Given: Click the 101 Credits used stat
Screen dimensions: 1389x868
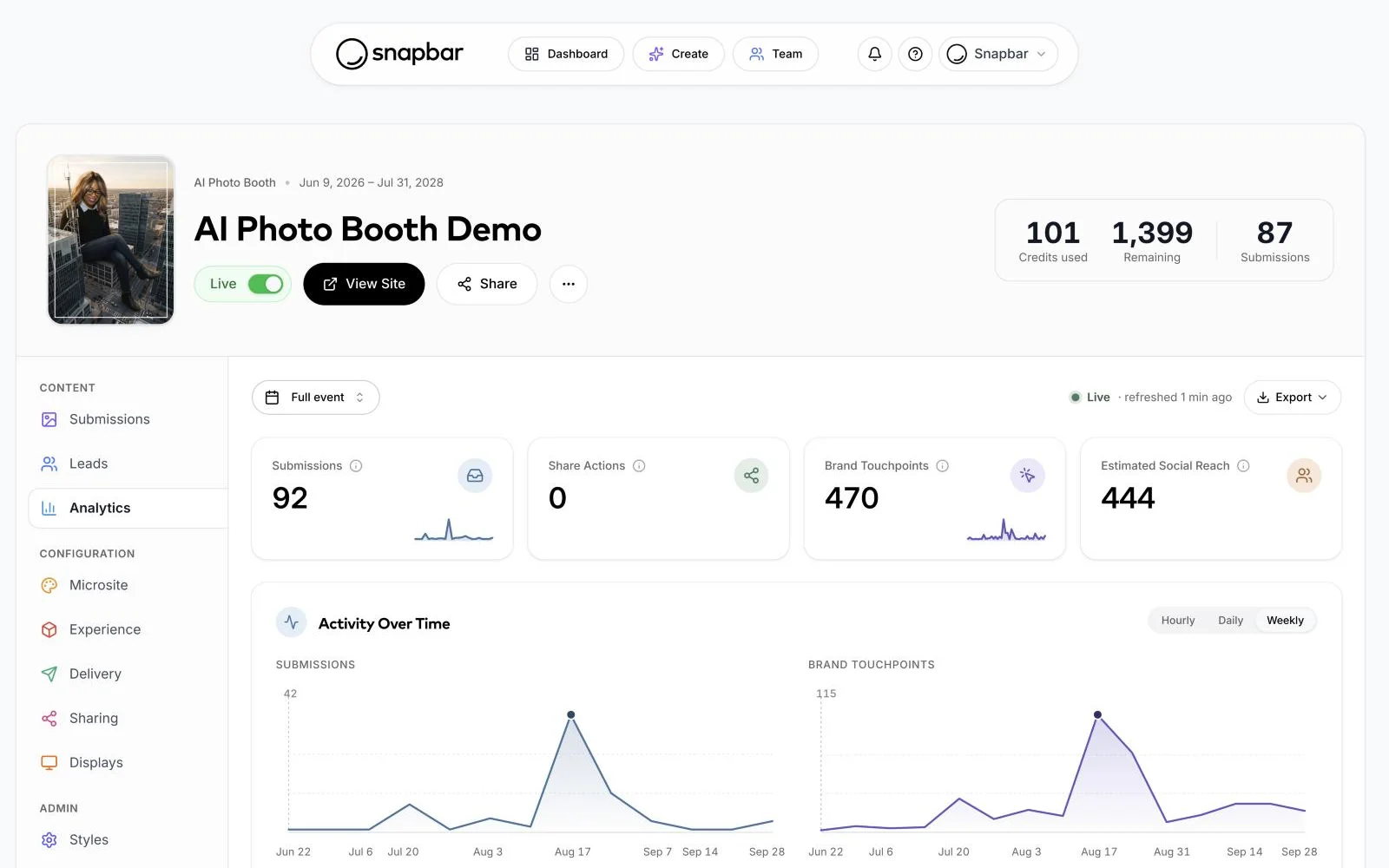Looking at the screenshot, I should coord(1053,240).
